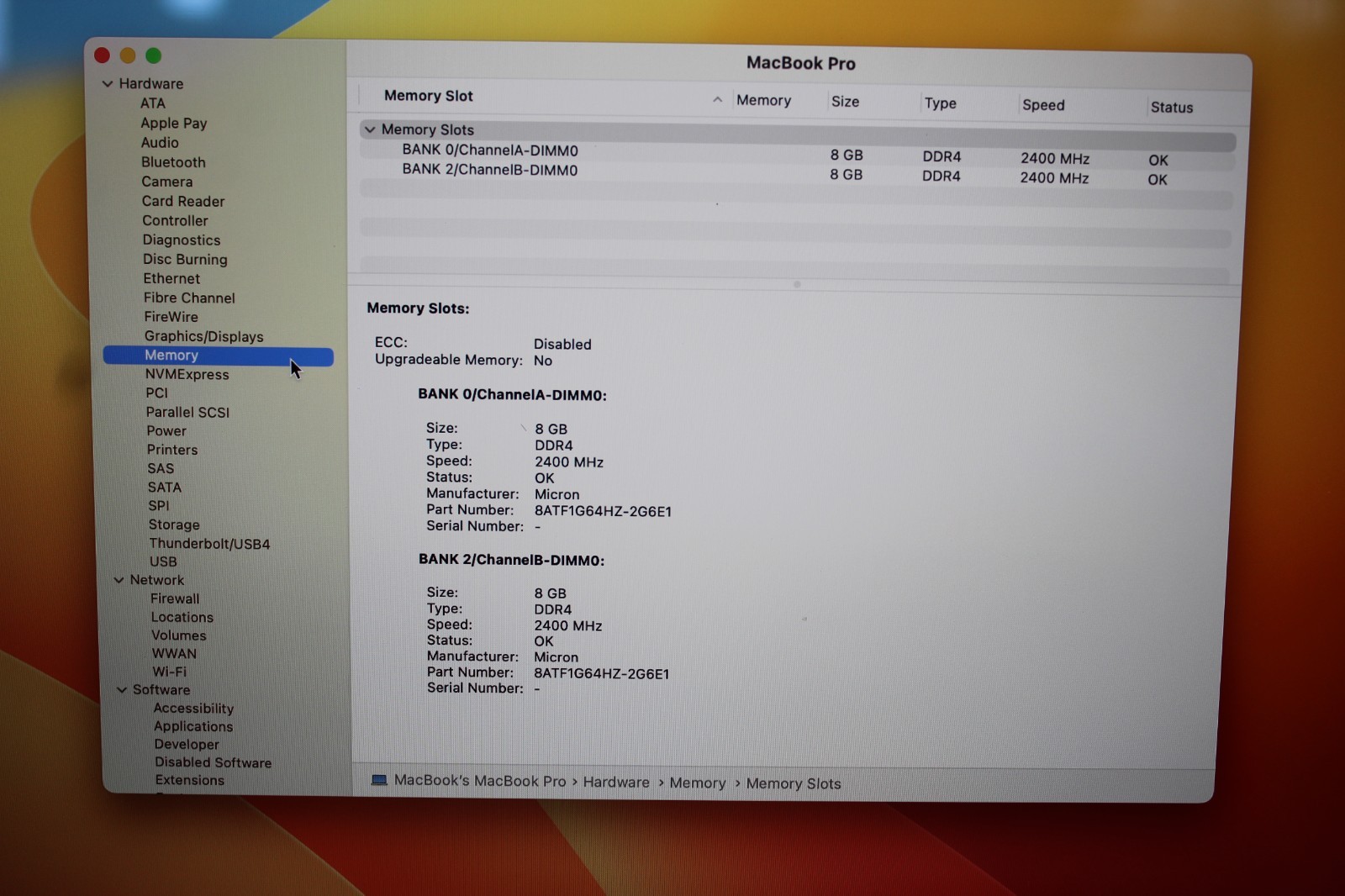The image size is (1345, 896).
Task: Select SPI in the sidebar
Action: (x=159, y=506)
